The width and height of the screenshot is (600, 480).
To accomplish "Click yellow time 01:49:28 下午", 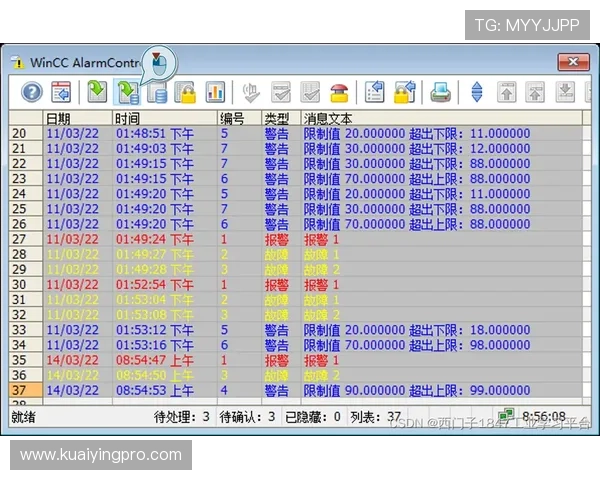I will coord(155,269).
